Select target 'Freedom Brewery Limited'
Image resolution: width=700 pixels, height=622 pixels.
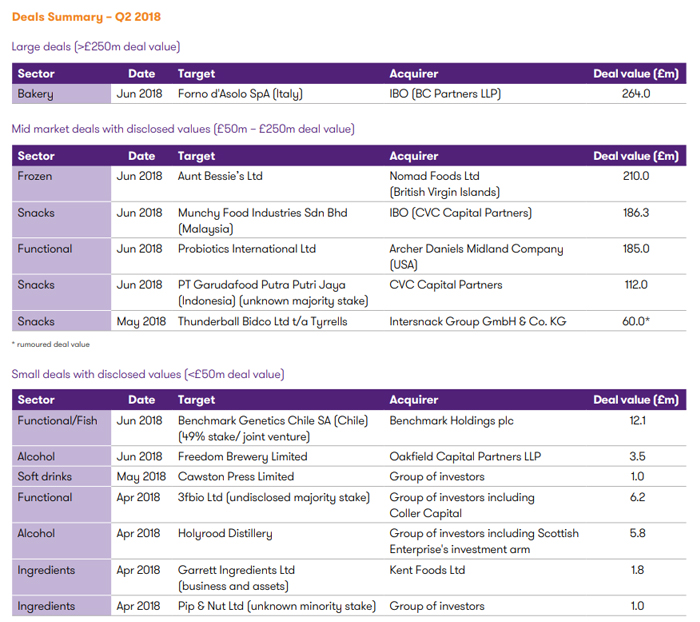click(x=242, y=457)
